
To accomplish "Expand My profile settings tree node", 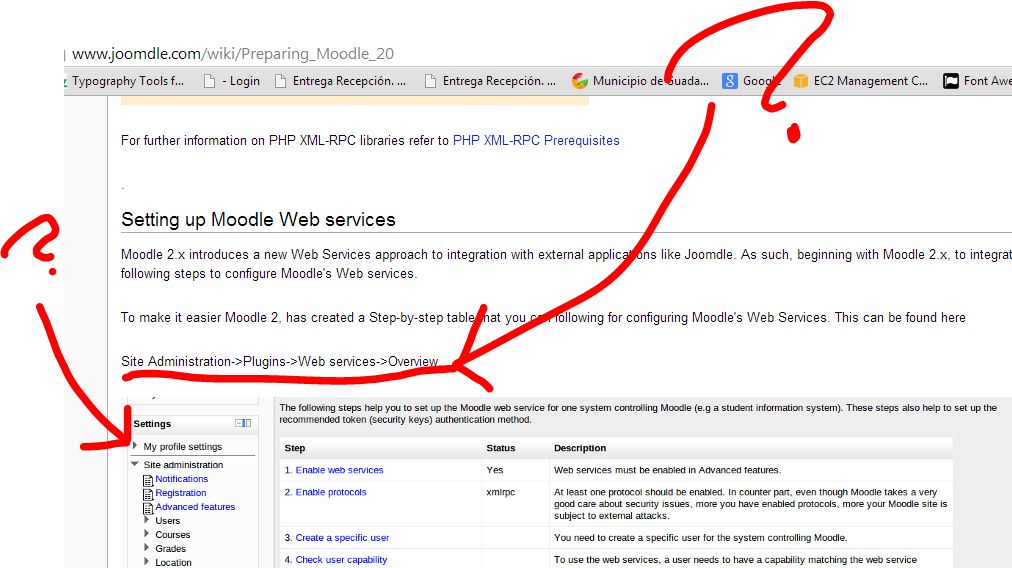I will tap(135, 446).
